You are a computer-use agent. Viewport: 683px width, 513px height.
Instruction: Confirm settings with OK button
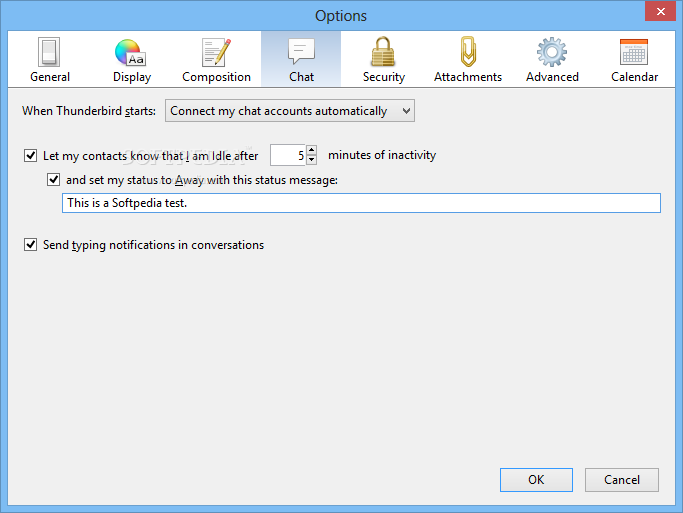tap(536, 480)
